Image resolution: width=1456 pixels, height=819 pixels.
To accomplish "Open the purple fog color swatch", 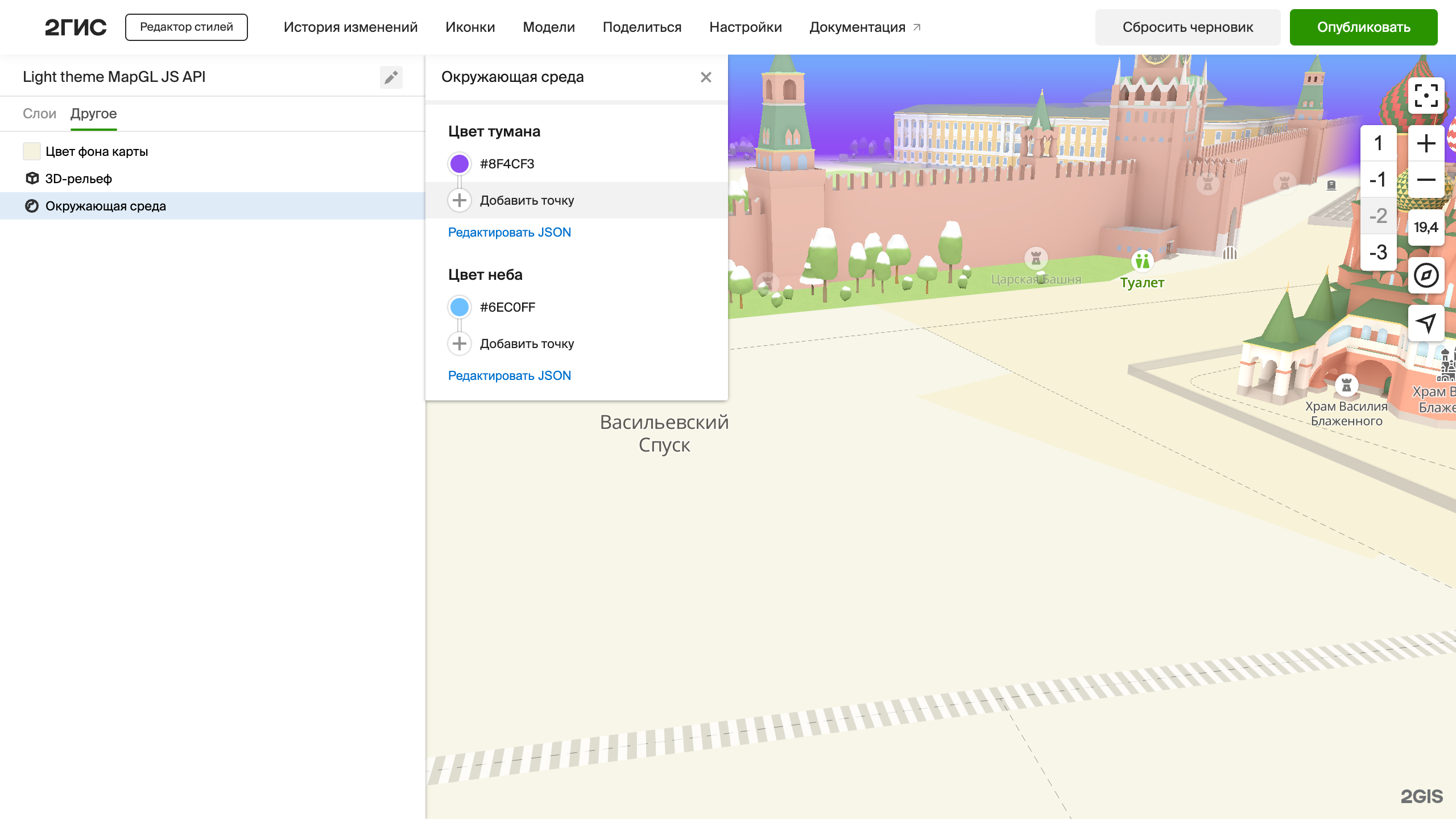I will [x=460, y=164].
